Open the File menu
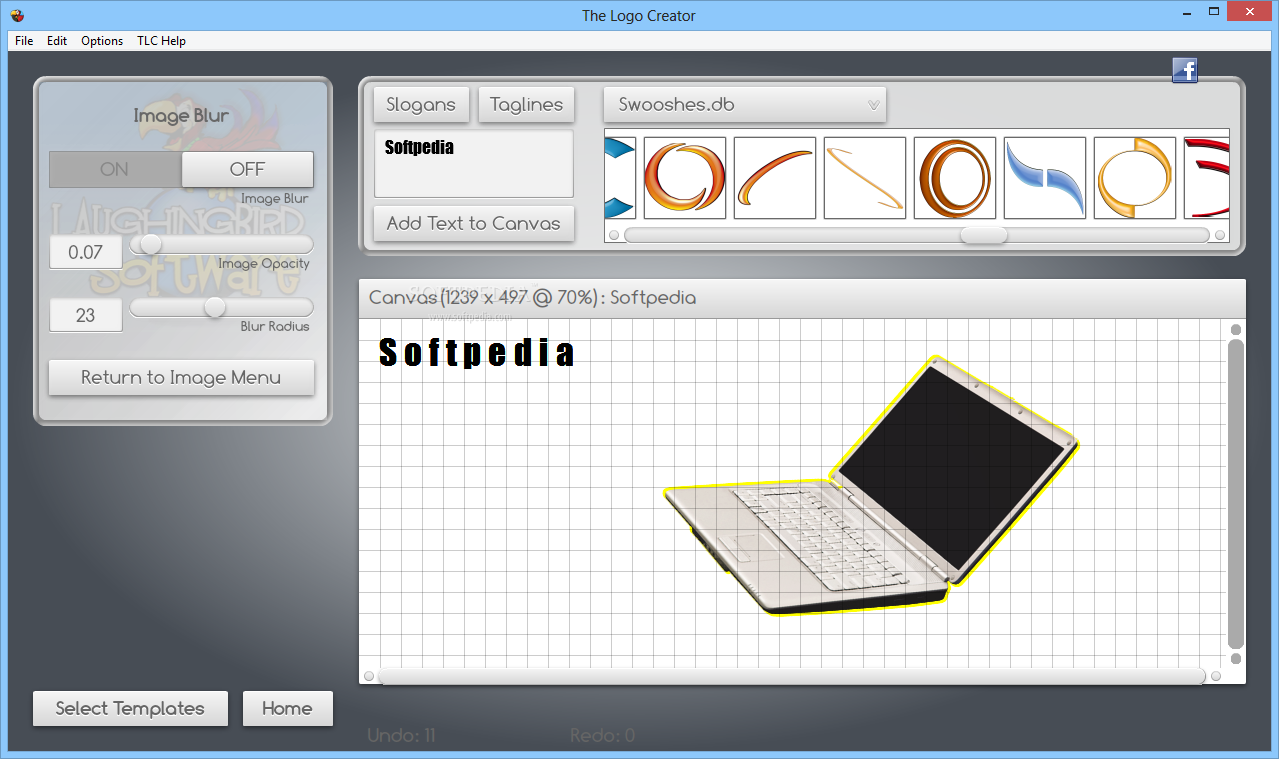Screen dimensions: 1279x759 (24, 41)
